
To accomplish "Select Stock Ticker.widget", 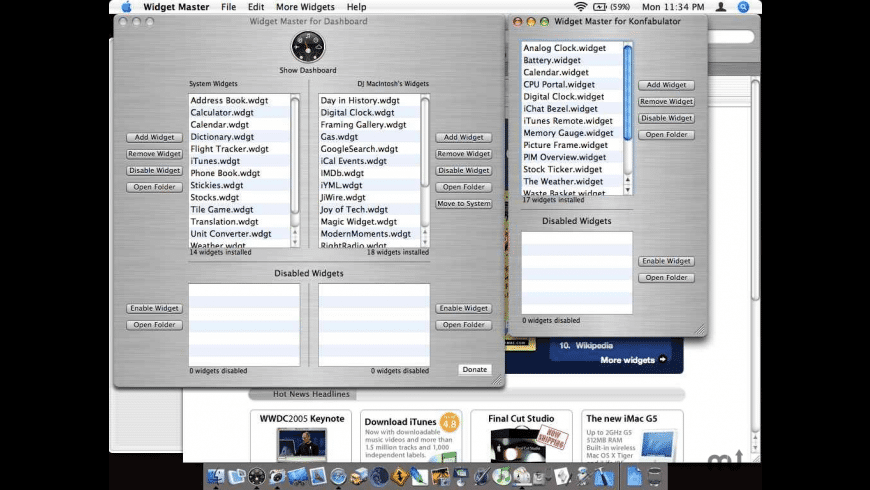I will [572, 169].
